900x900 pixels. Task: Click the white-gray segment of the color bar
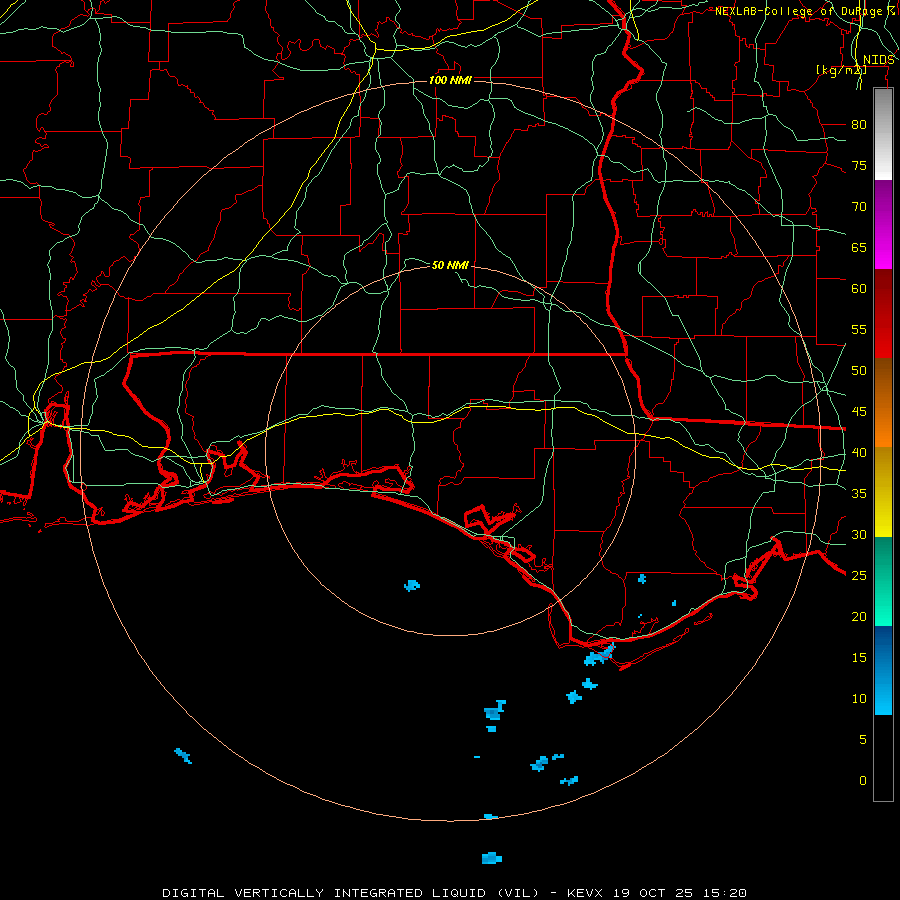(x=883, y=134)
